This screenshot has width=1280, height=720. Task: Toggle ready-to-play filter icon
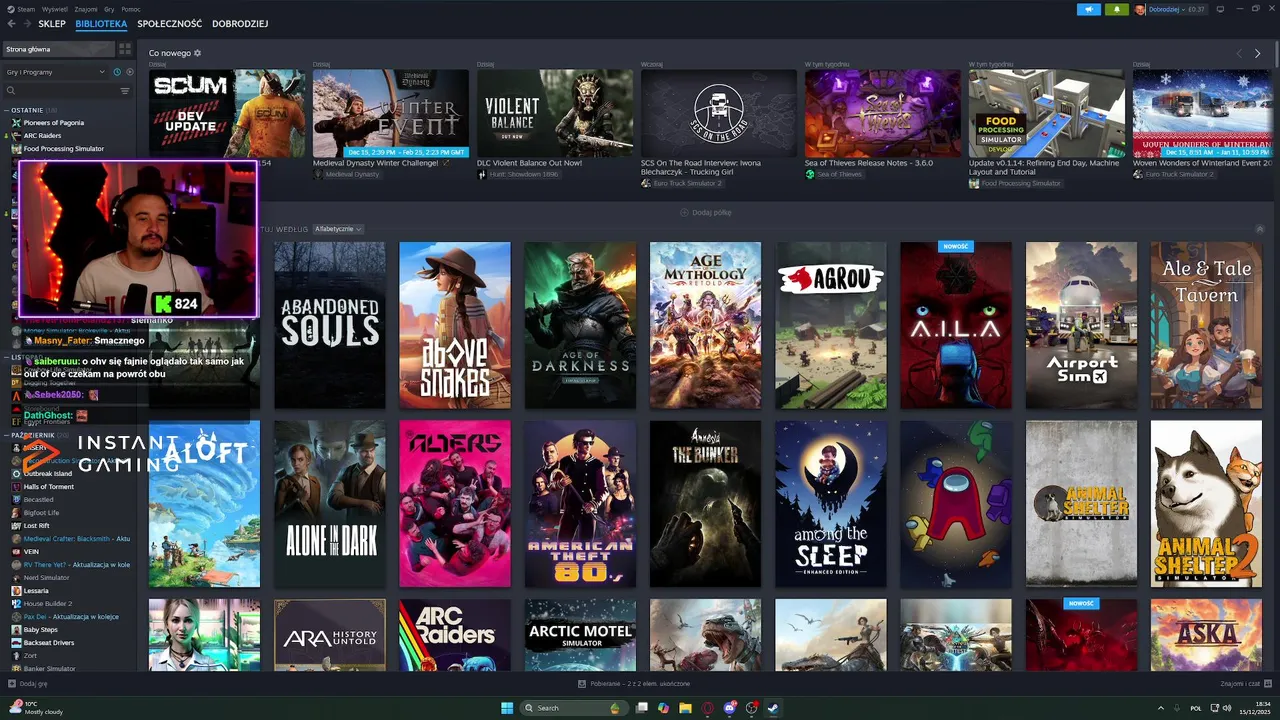[129, 72]
